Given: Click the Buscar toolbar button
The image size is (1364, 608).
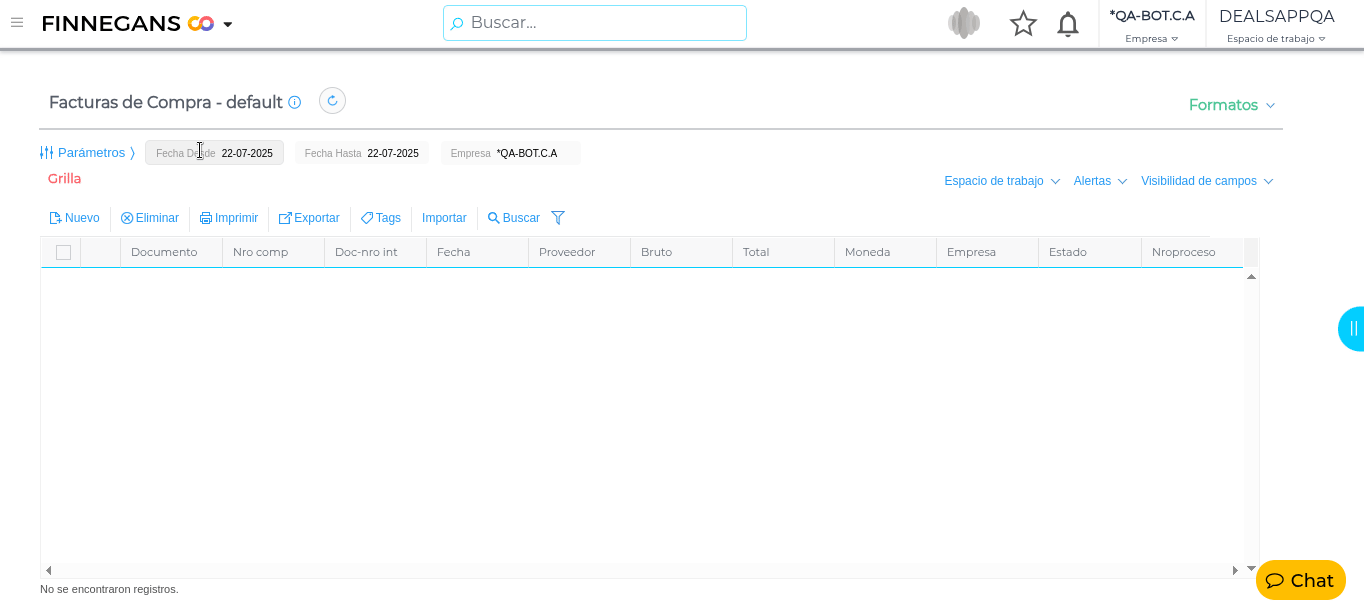Looking at the screenshot, I should 514,218.
